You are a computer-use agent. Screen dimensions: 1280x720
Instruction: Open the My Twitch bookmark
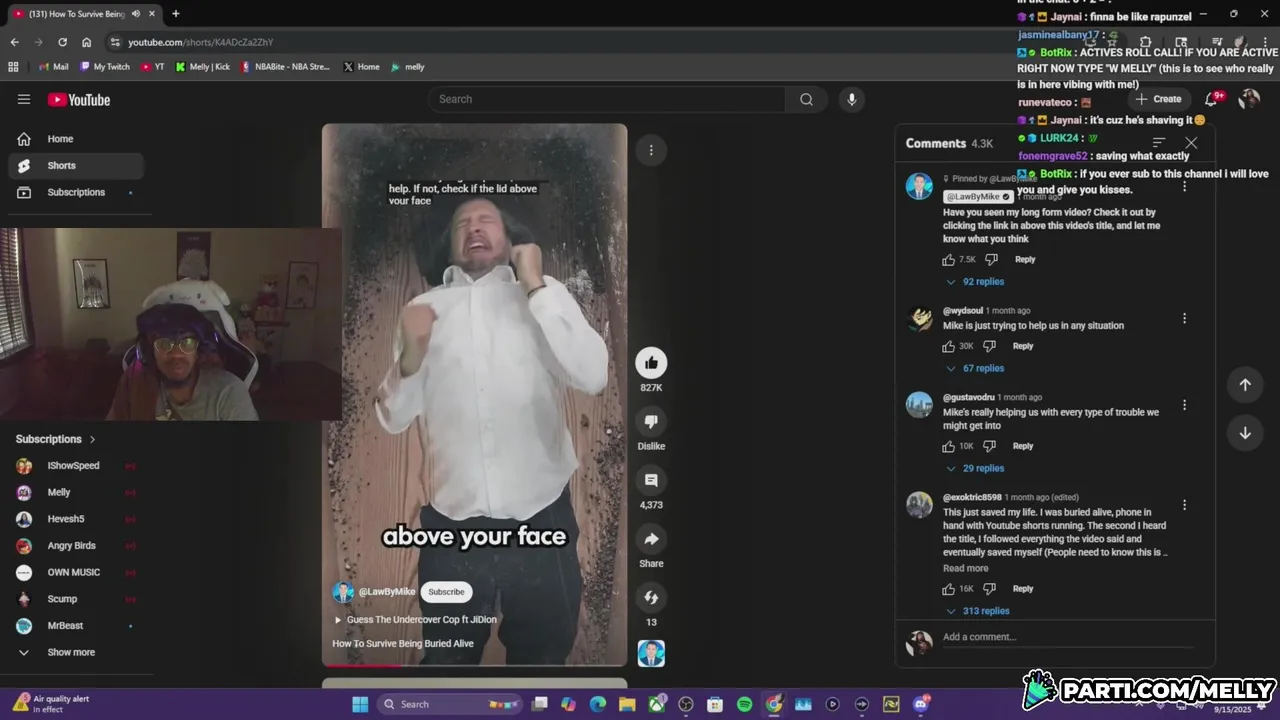click(105, 67)
